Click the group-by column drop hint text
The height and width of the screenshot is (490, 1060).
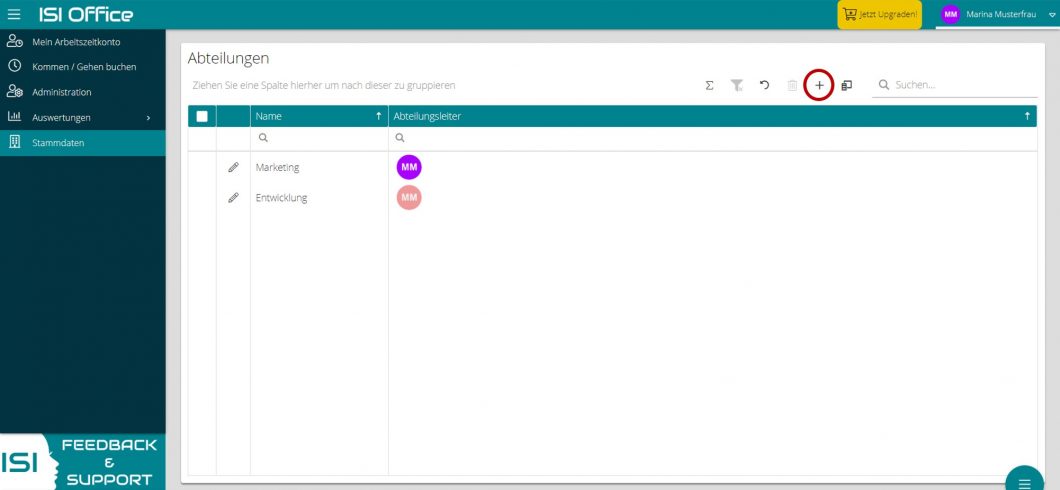[324, 86]
